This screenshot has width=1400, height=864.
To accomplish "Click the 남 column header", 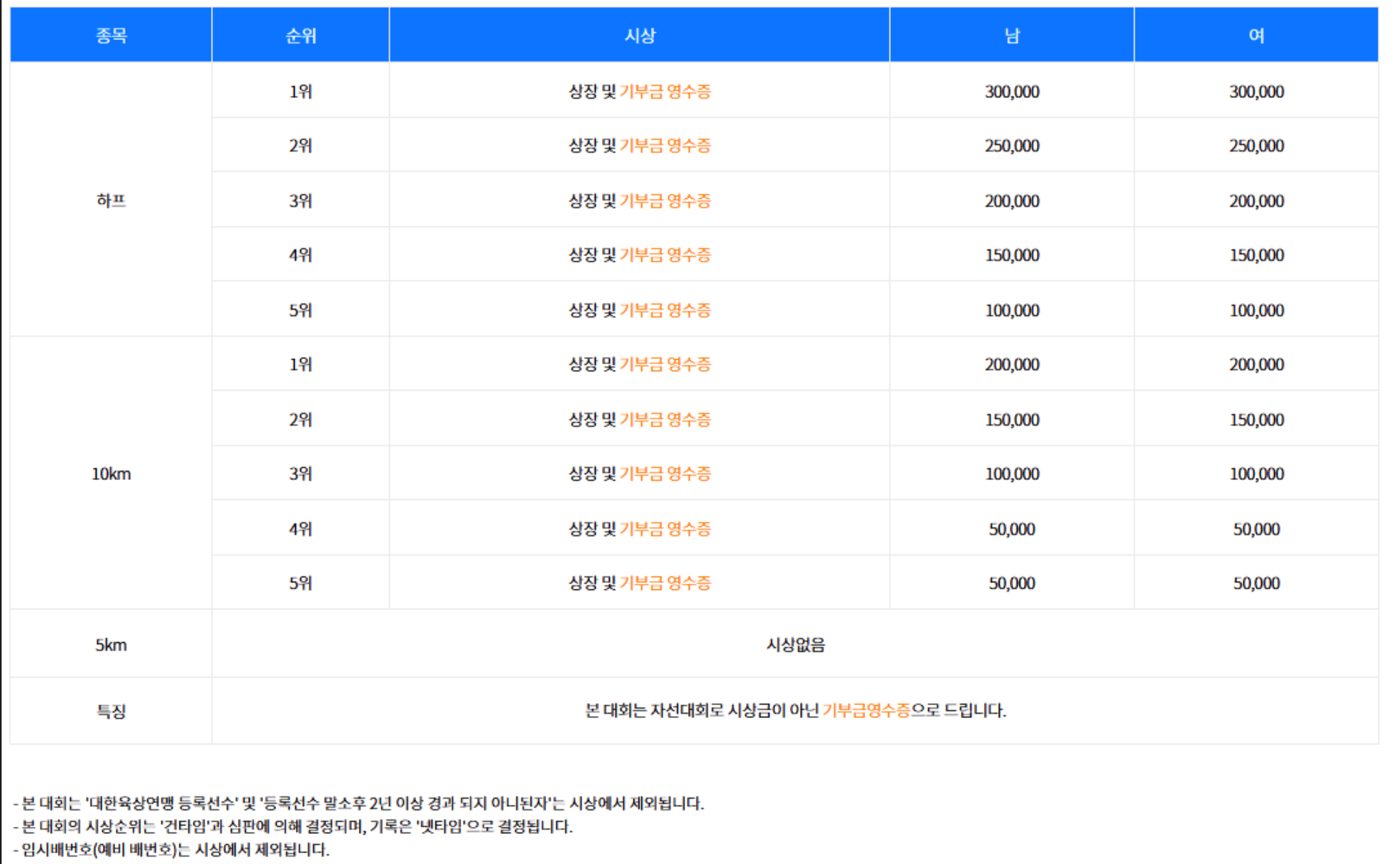I will pyautogui.click(x=1012, y=35).
